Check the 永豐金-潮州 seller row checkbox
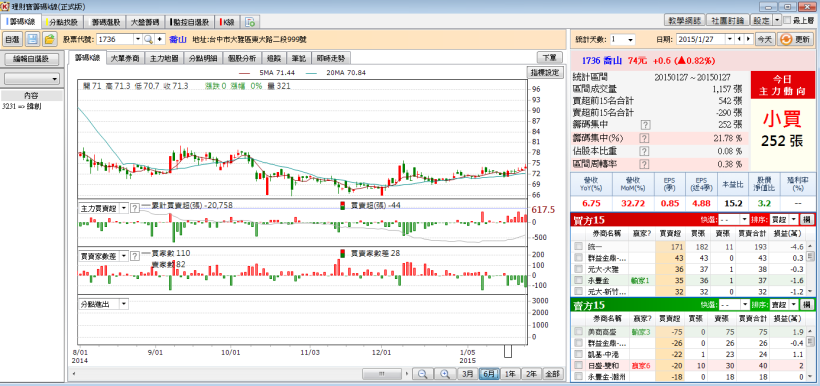Image resolution: width=820 pixels, height=386 pixels. click(578, 377)
